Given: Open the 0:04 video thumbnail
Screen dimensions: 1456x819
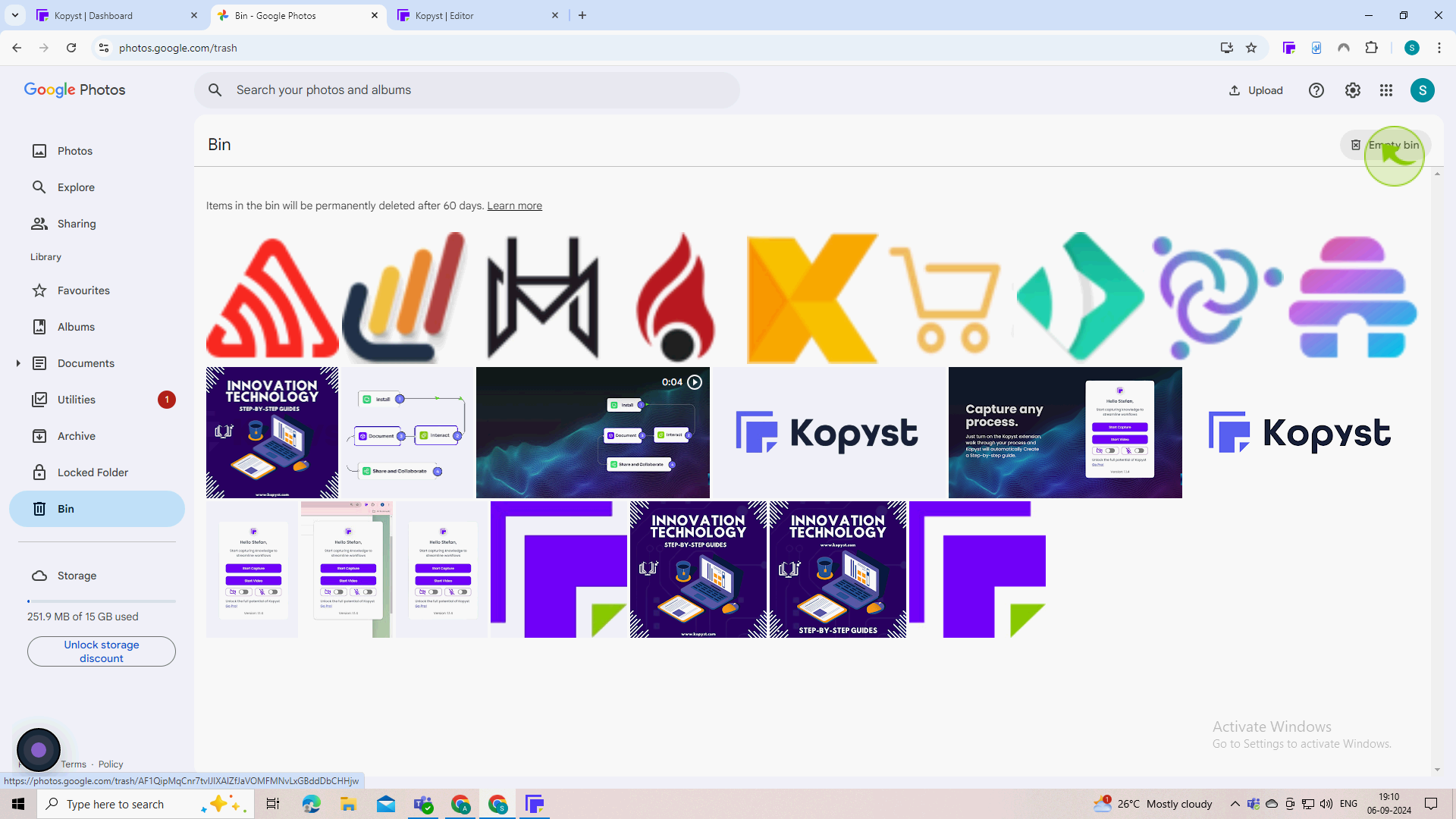Looking at the screenshot, I should point(593,432).
